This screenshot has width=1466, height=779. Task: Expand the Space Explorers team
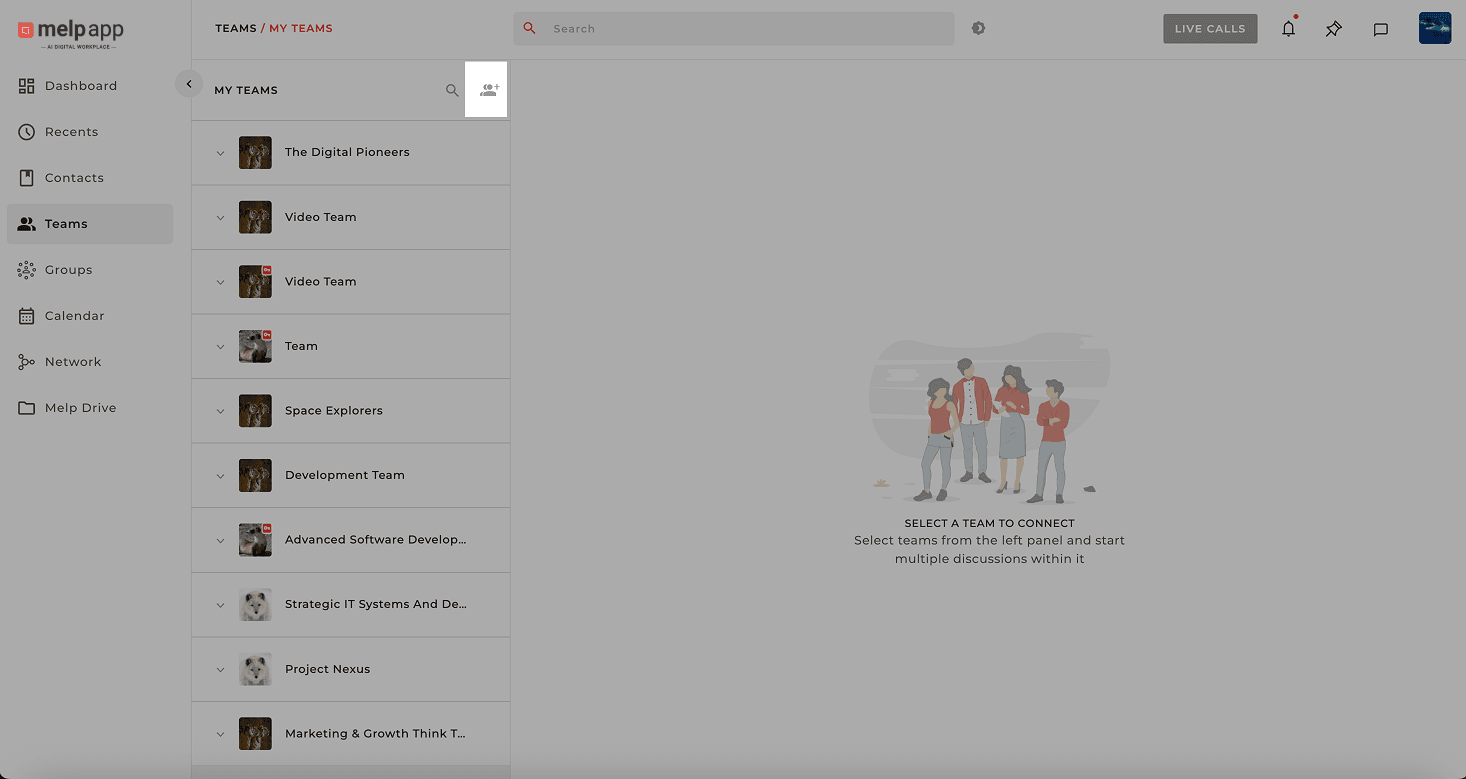(x=221, y=411)
